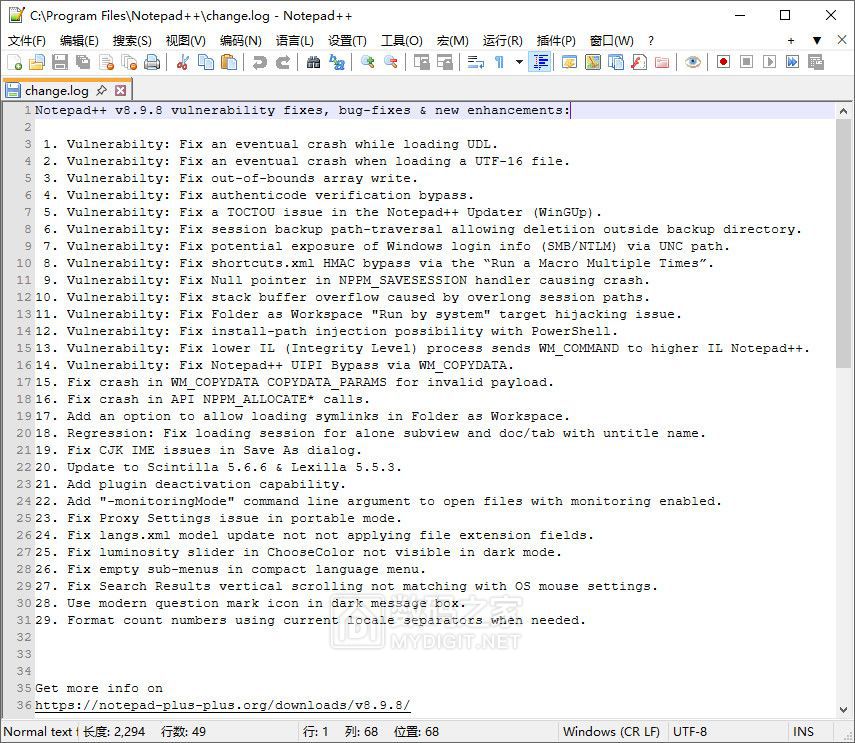The height and width of the screenshot is (743, 855).
Task: Click the Paste clipboard icon
Action: coord(228,62)
